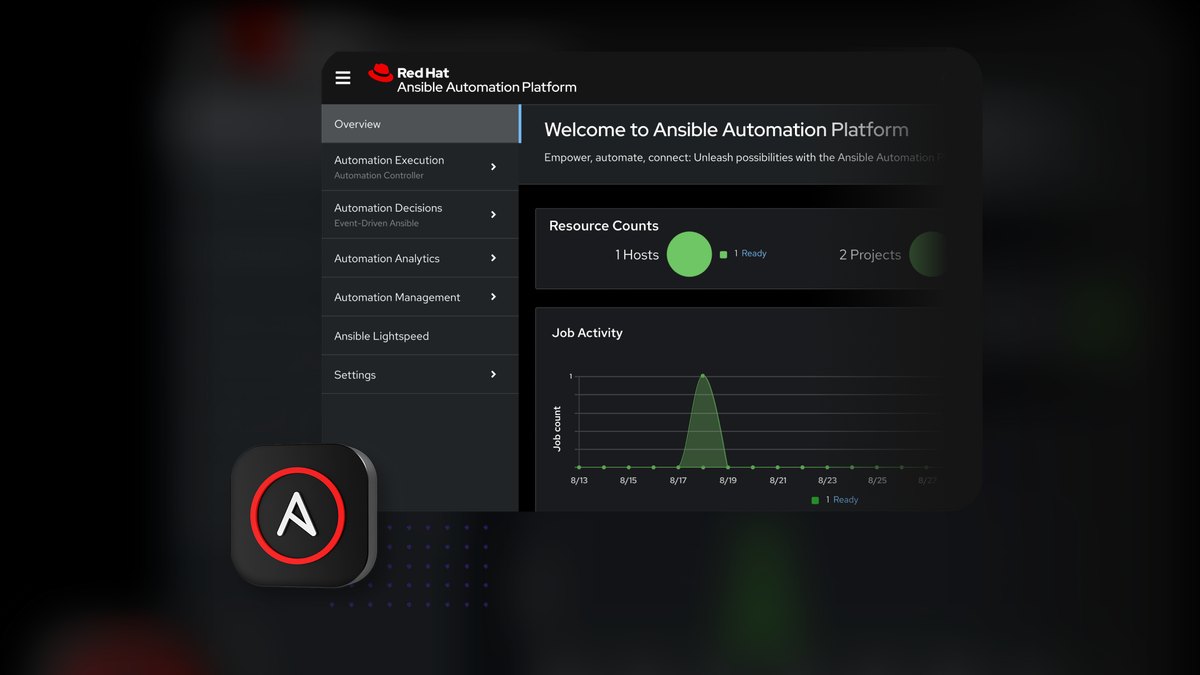
Task: Click the 1 Hosts label
Action: 637,255
